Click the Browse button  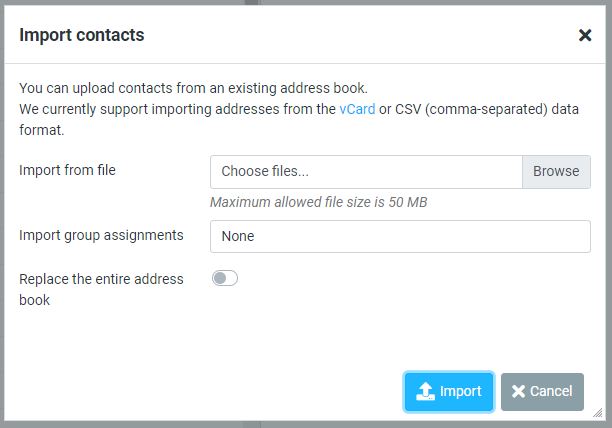coord(556,172)
